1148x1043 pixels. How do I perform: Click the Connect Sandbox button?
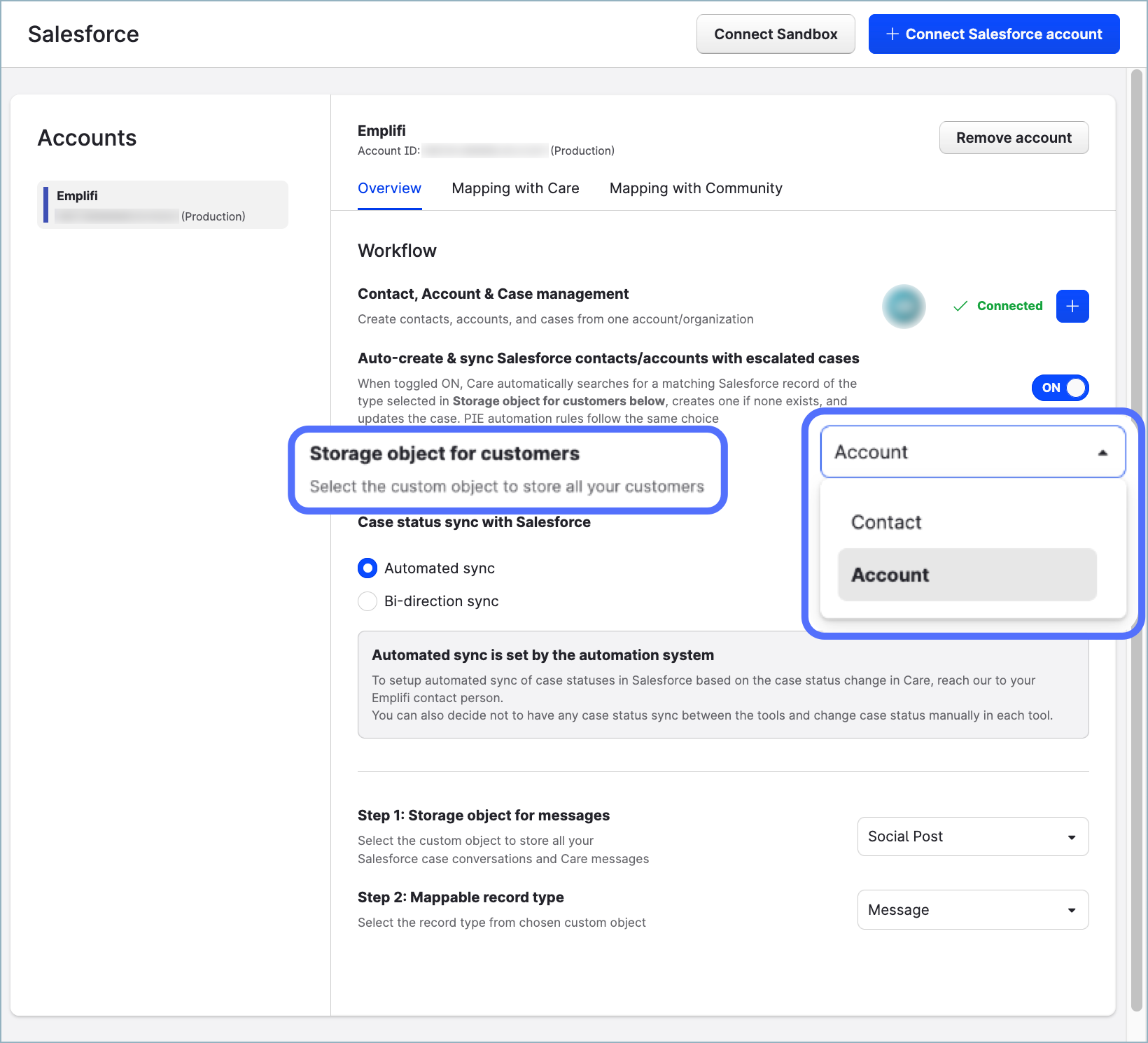point(775,34)
